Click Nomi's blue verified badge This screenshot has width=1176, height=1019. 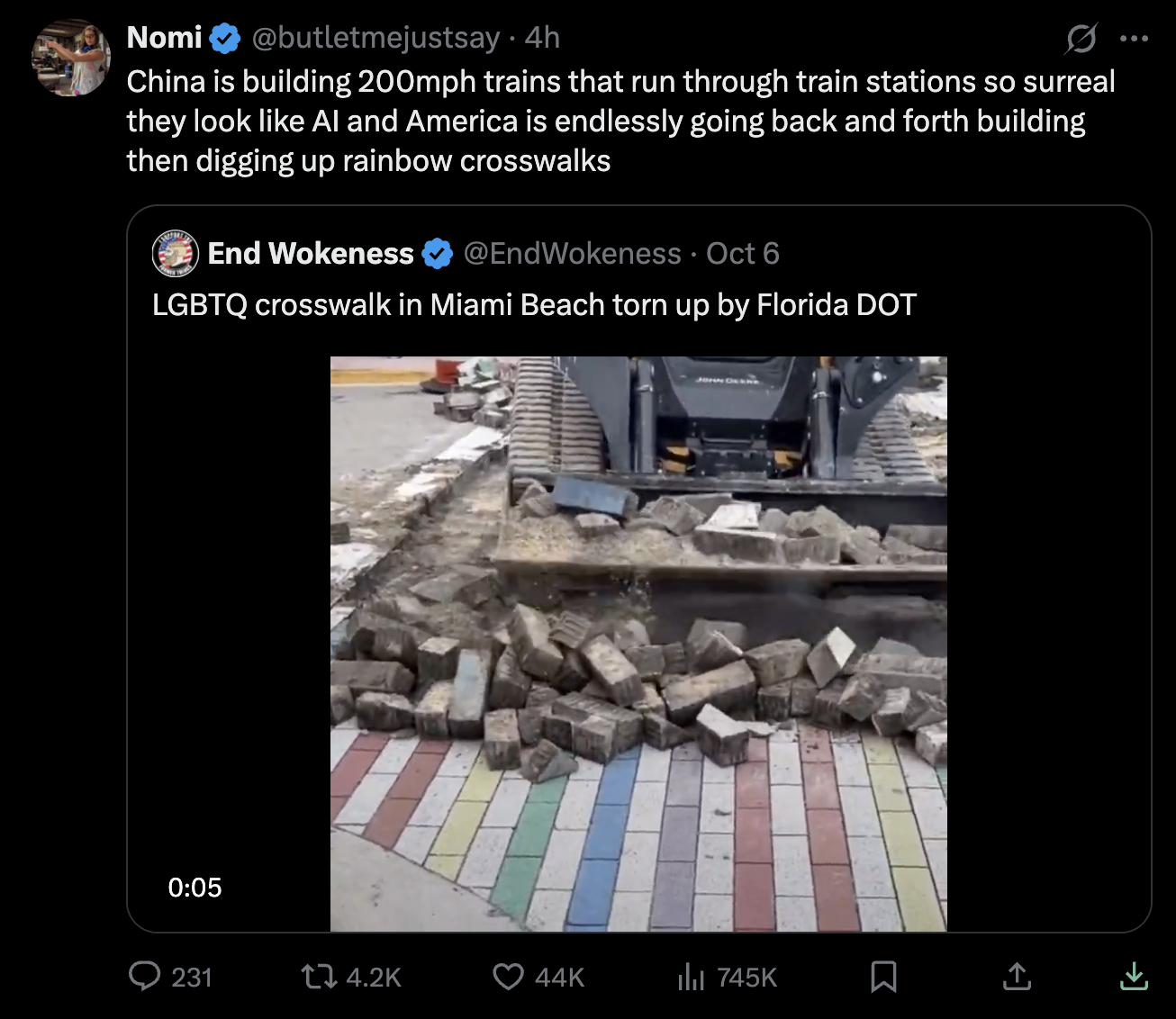[225, 39]
